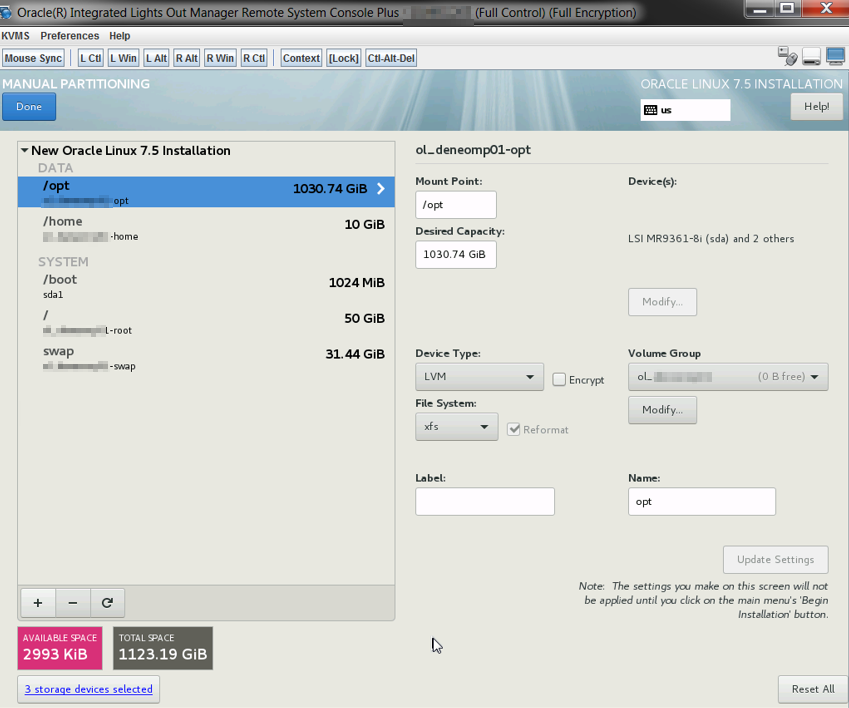Image resolution: width=849 pixels, height=708 pixels.
Task: Click the Name field containing opt
Action: pos(702,501)
